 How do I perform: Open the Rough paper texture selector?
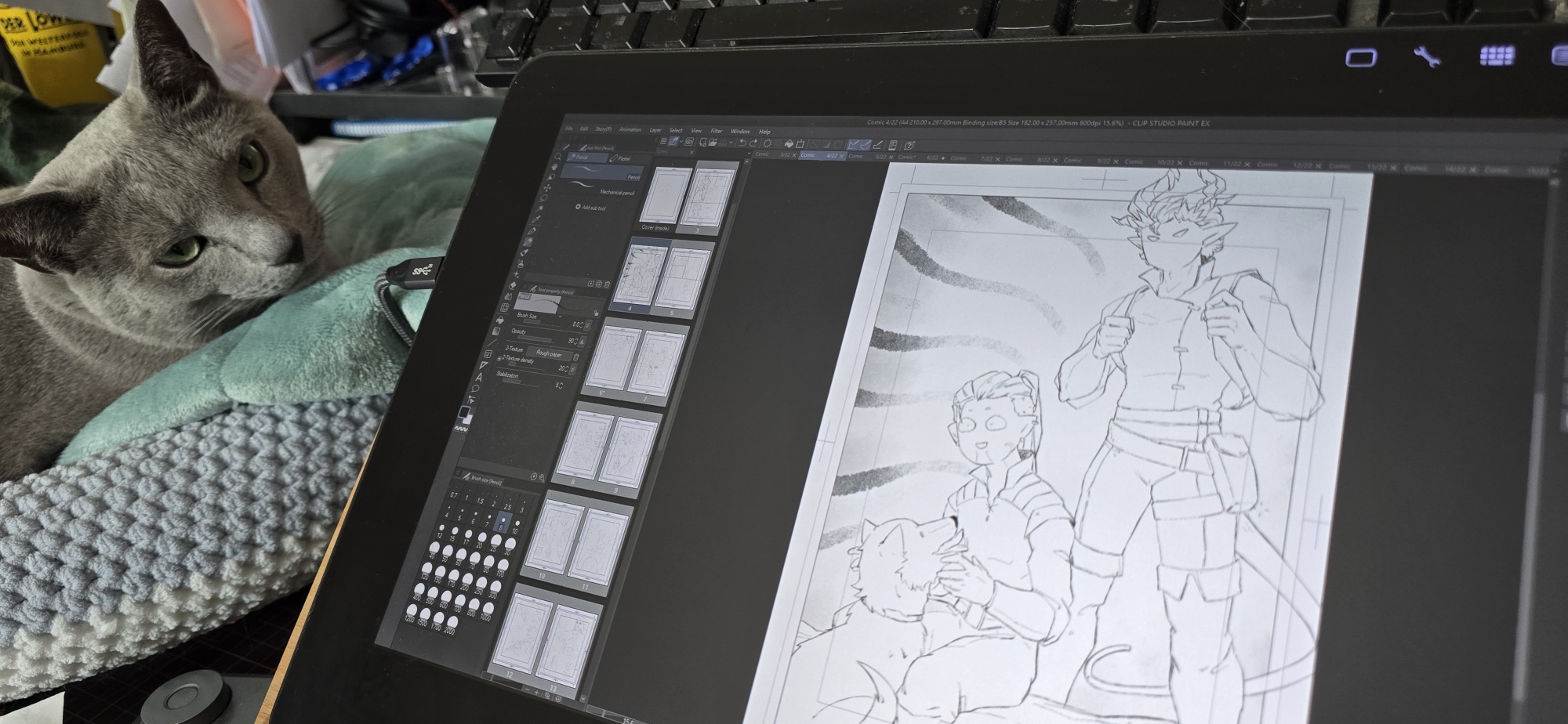[550, 353]
